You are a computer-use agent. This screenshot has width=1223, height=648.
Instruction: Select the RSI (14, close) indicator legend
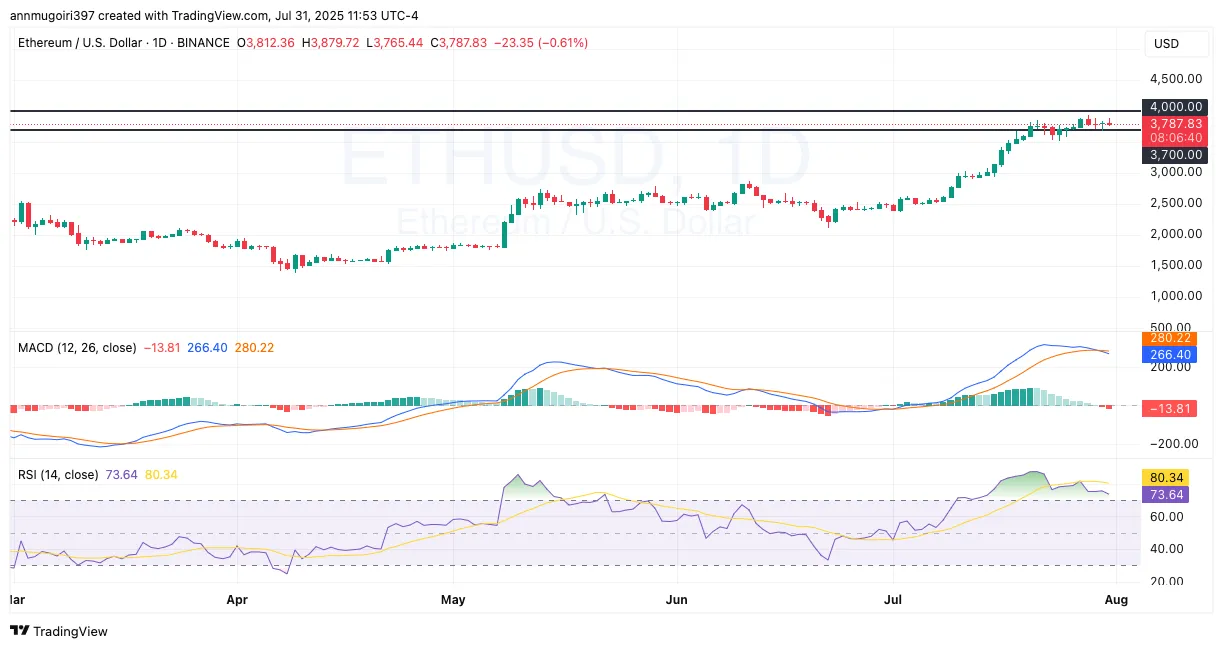tap(59, 474)
